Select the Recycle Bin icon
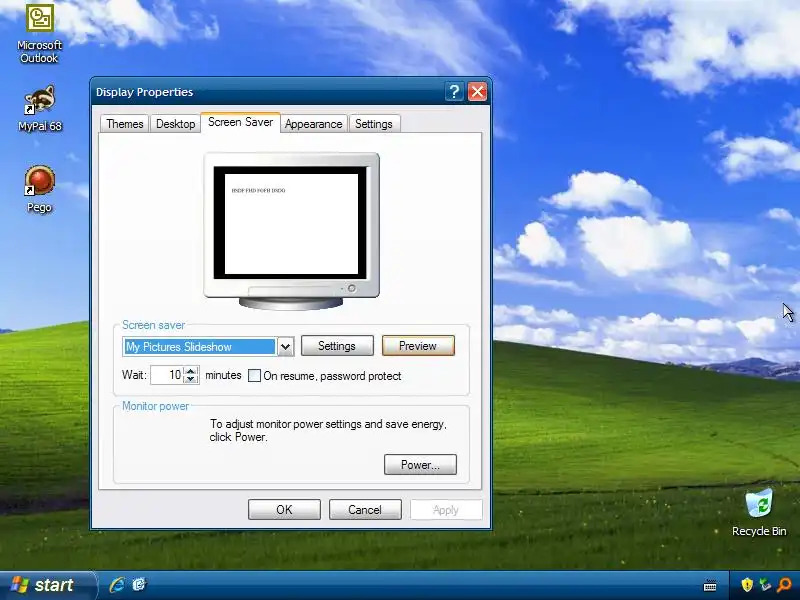Image resolution: width=800 pixels, height=600 pixels. 759,513
